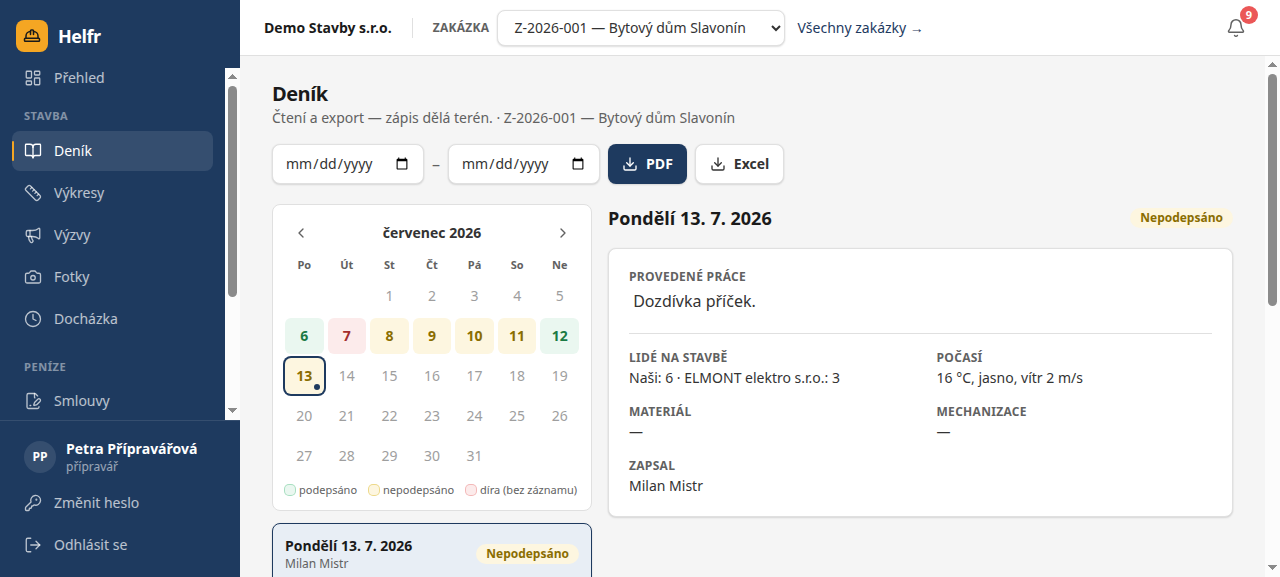Click the red badge showing 9 notifications
1280x577 pixels.
(1248, 15)
